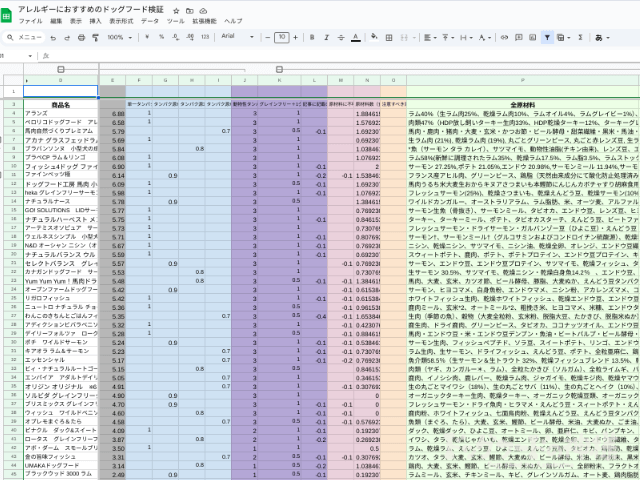The height and width of the screenshot is (480, 640).
Task: Click the メニュー search box
Action: click(x=24, y=38)
